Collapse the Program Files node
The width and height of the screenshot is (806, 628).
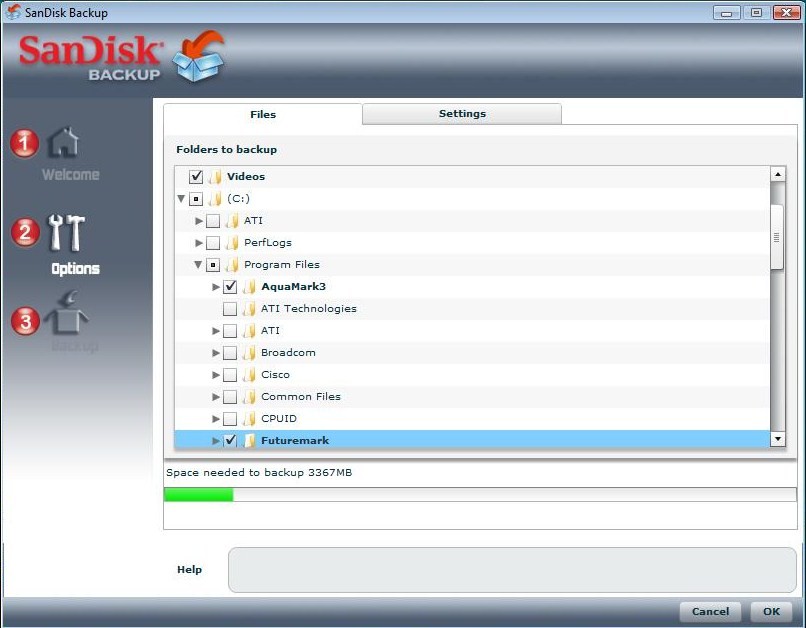tap(198, 265)
